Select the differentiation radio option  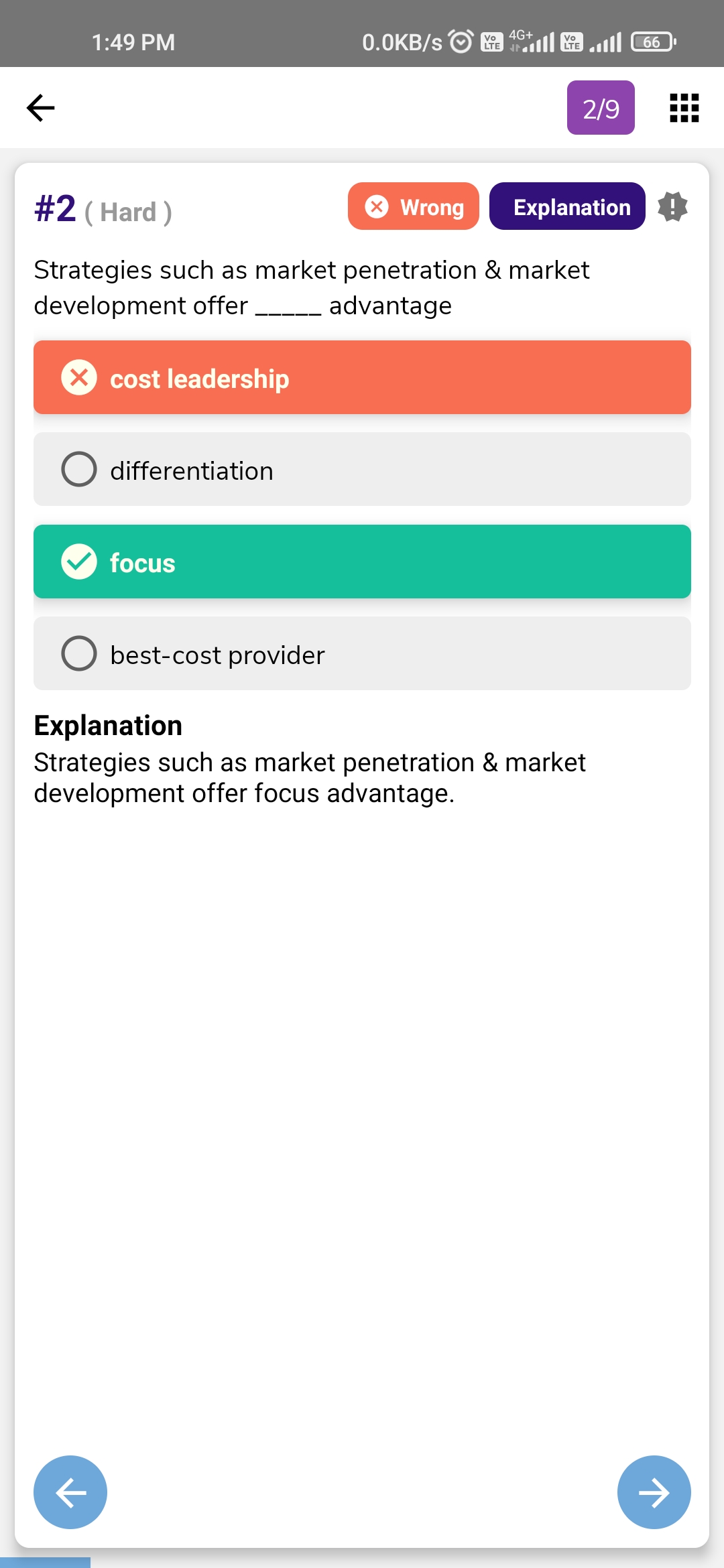79,469
